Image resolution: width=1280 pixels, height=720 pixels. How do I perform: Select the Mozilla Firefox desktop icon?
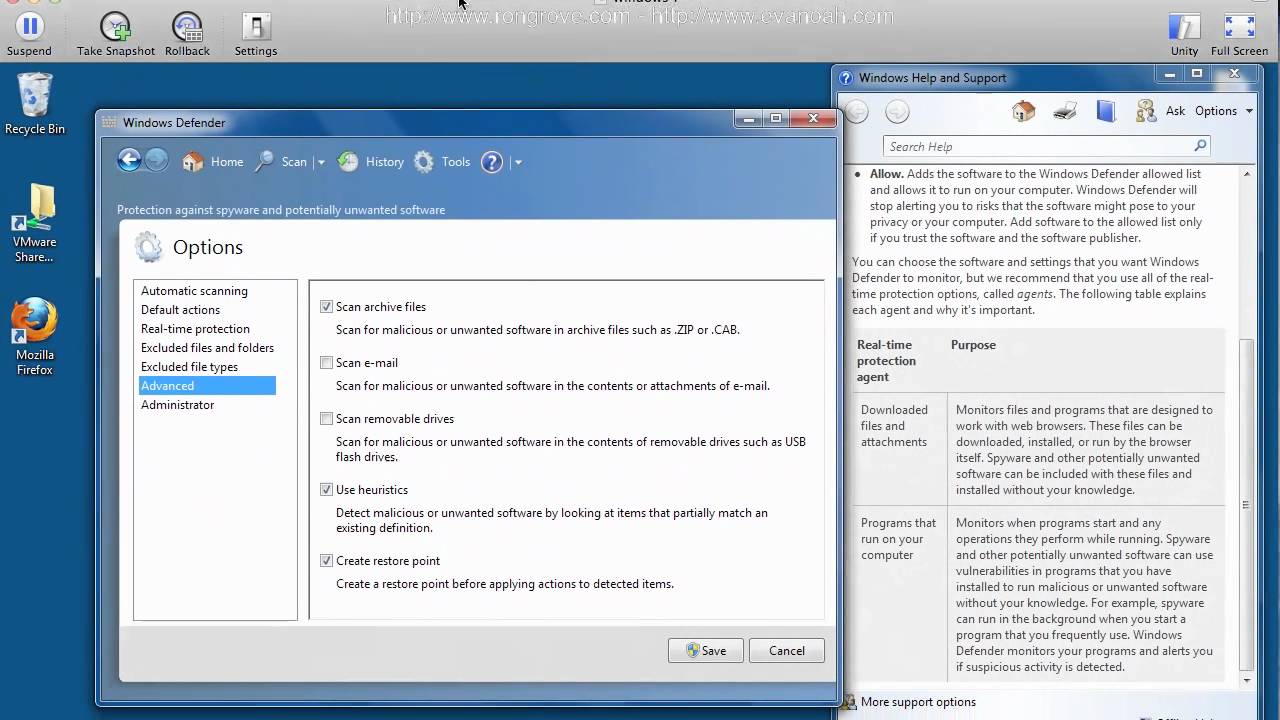click(34, 337)
